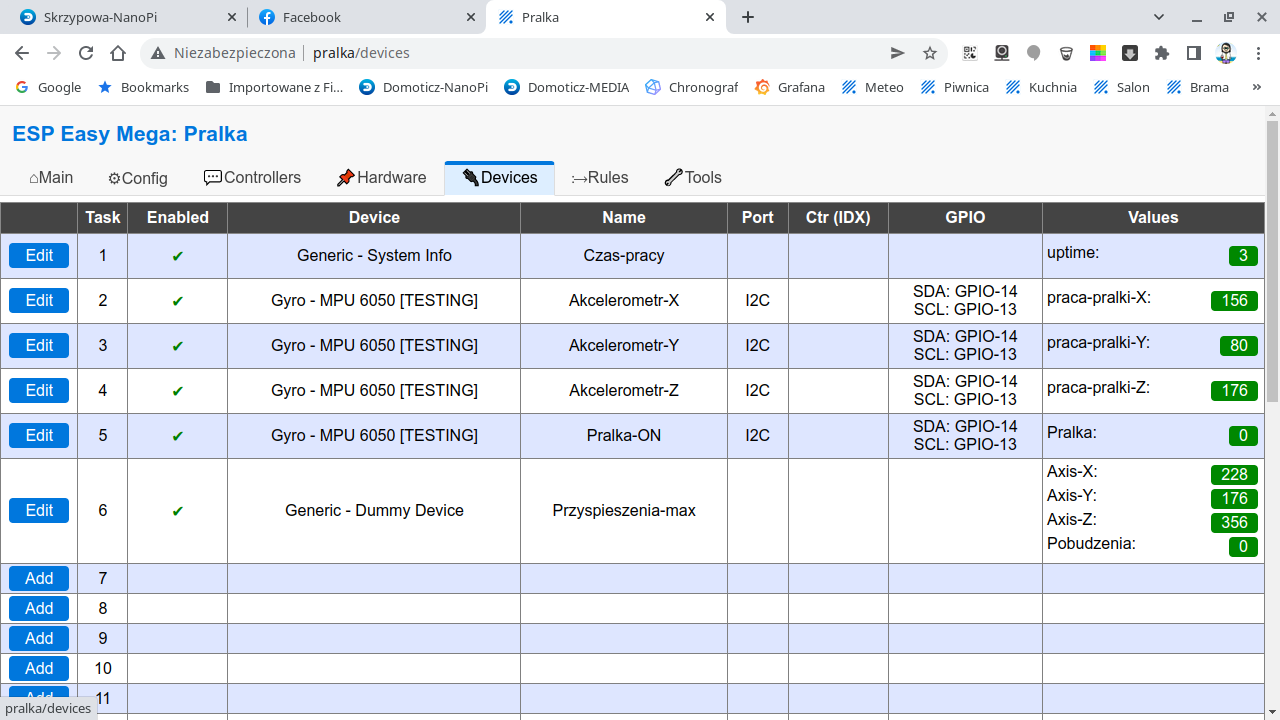Show more bookmarks with double chevron

click(1257, 87)
